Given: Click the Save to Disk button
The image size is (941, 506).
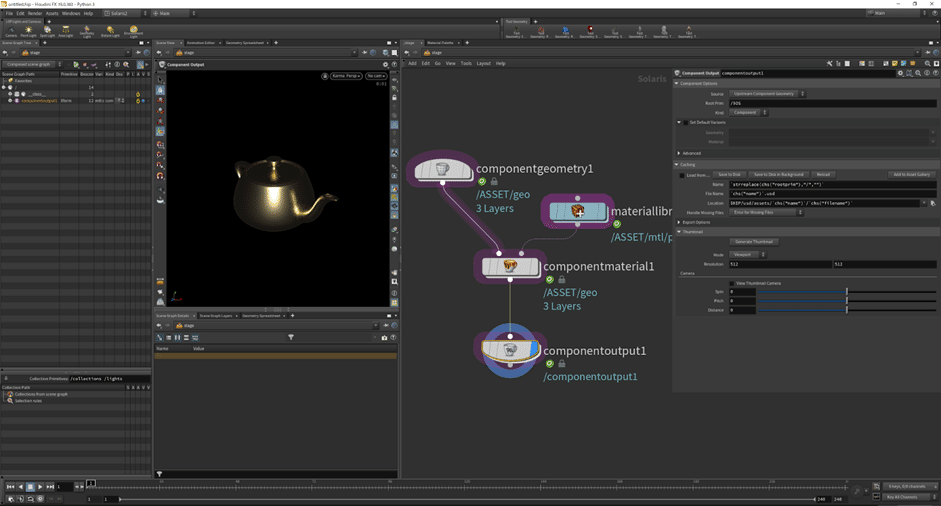Looking at the screenshot, I should click(729, 175).
